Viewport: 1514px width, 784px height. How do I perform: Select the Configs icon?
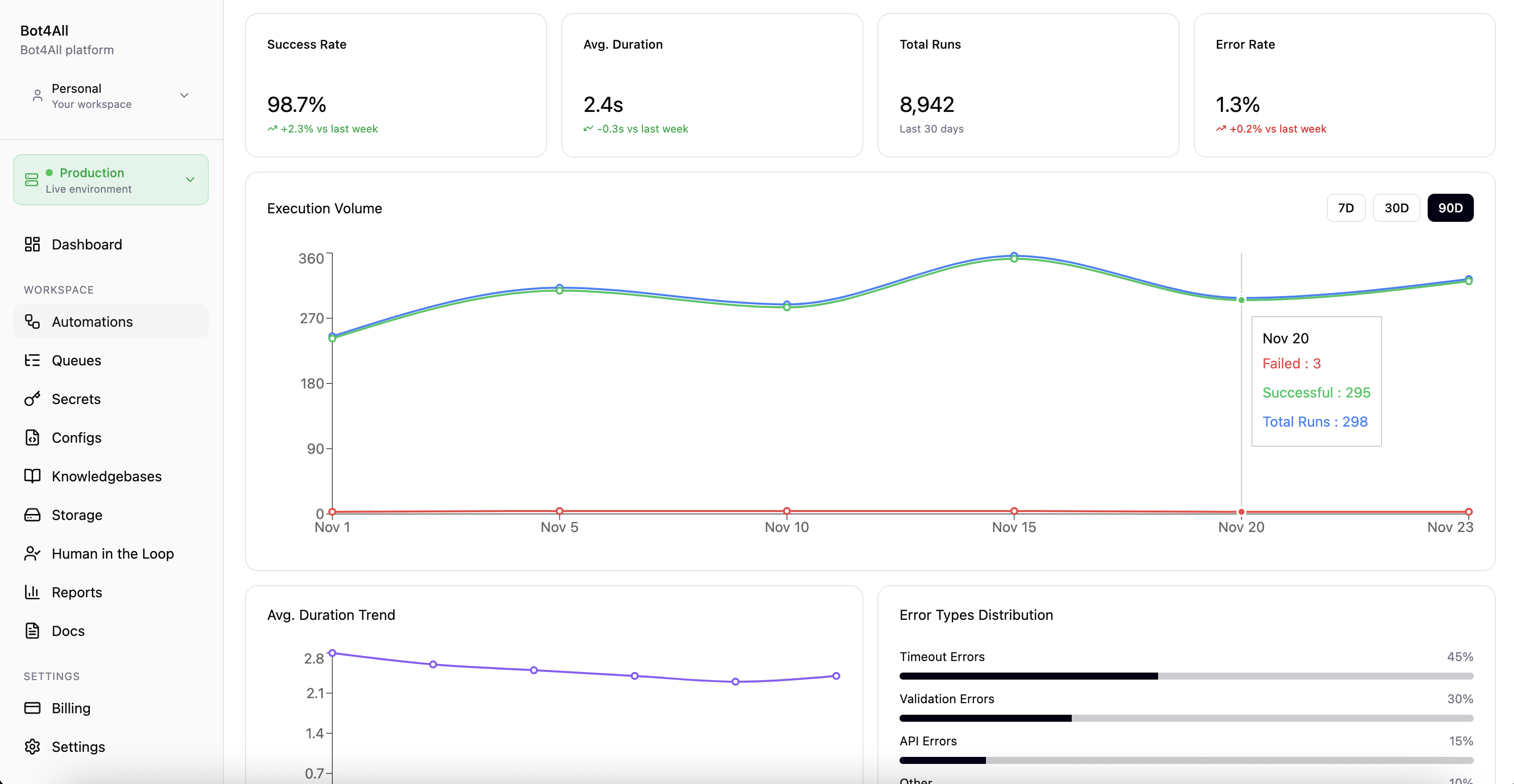pyautogui.click(x=32, y=437)
